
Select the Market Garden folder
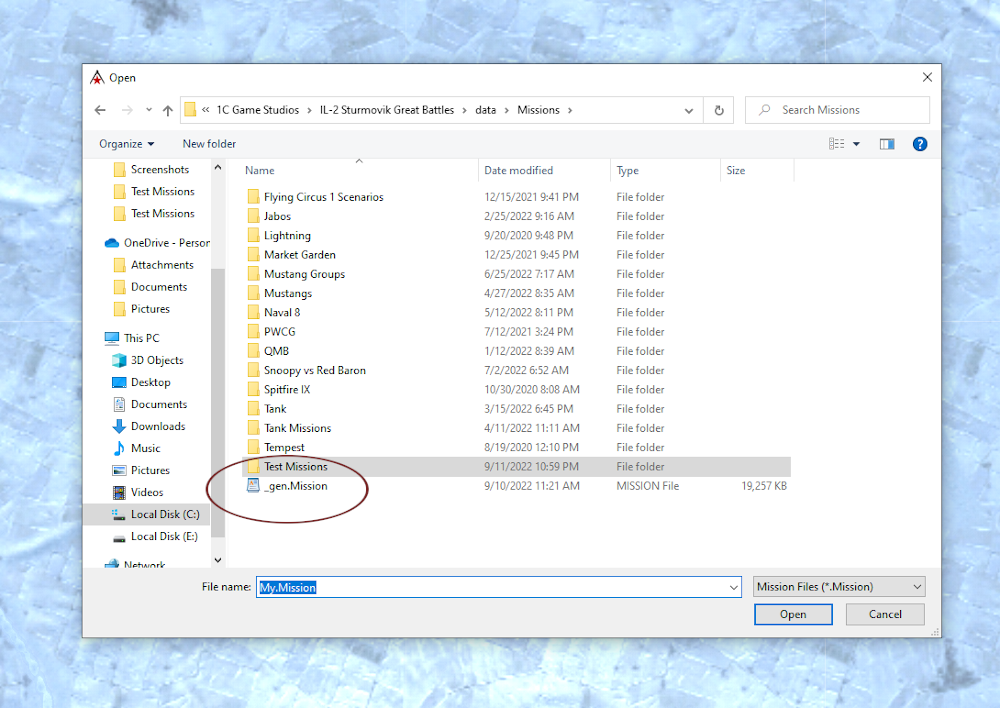click(x=299, y=254)
